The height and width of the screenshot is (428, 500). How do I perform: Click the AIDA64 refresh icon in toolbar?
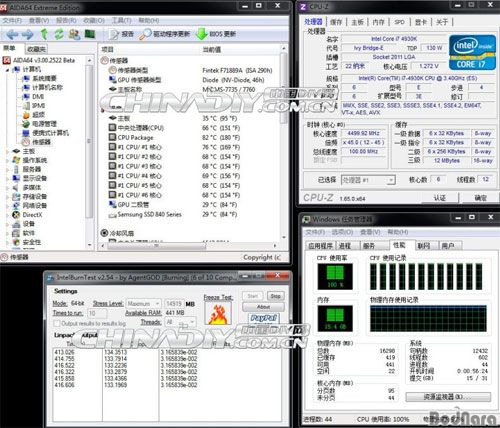59,34
